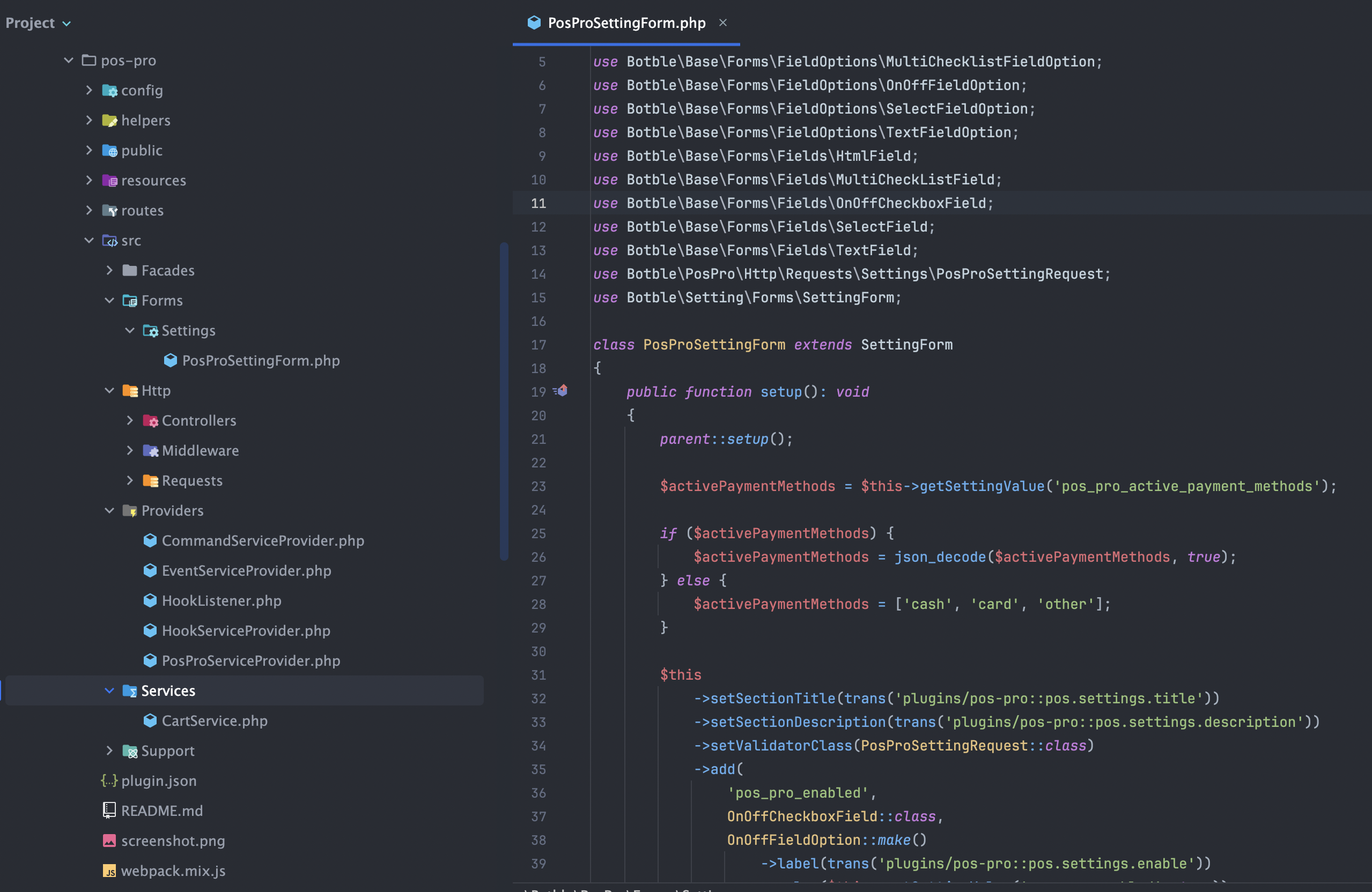Image resolution: width=1372 pixels, height=892 pixels.
Task: Click the PHP icon beside CartService.php
Action: (150, 720)
